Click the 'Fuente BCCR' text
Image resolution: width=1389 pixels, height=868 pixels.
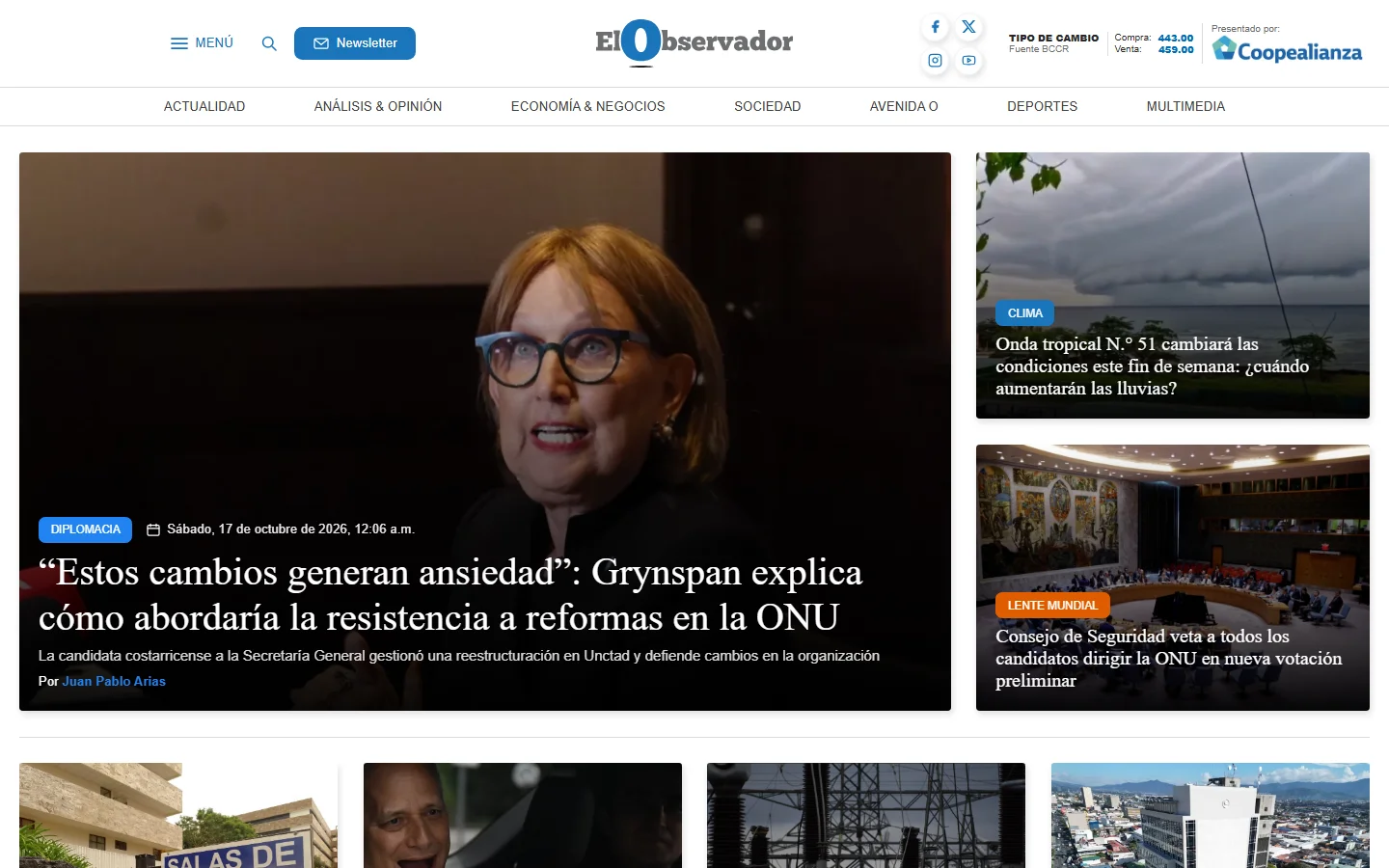tap(1039, 49)
